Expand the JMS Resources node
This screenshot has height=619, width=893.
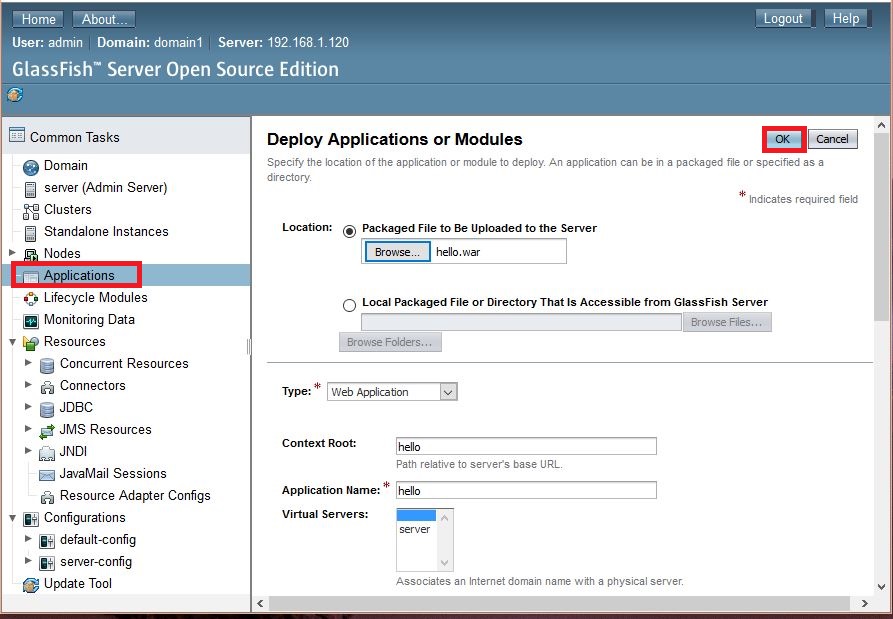28,428
